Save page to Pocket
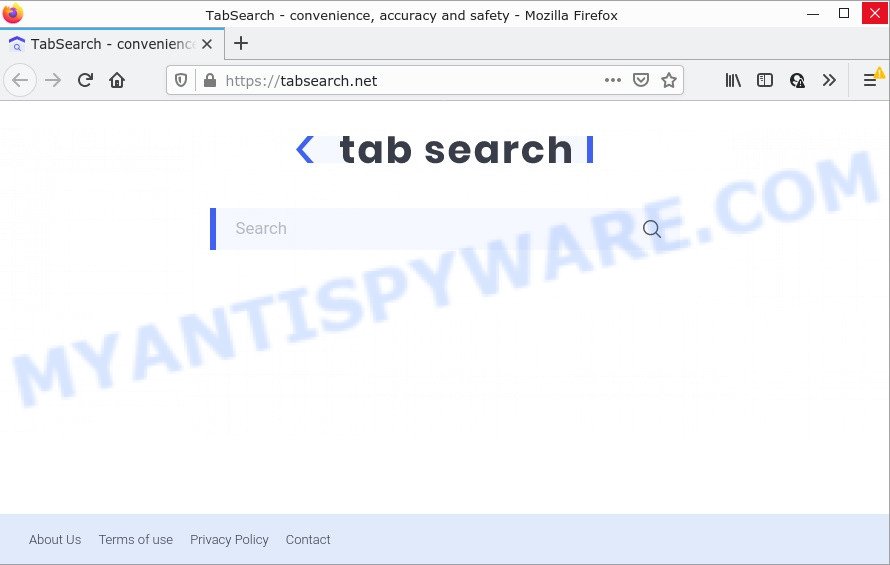 (641, 80)
